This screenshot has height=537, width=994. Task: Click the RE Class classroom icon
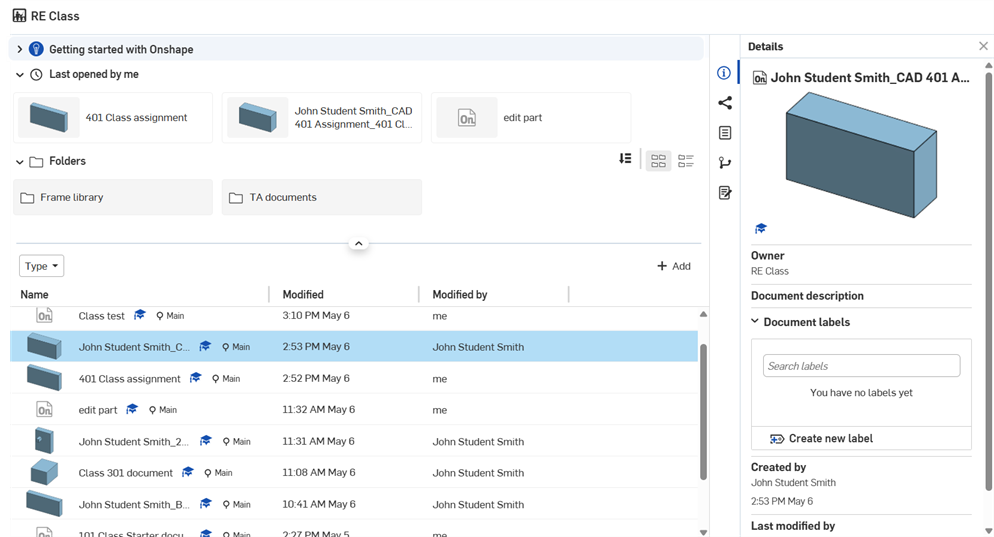tap(20, 16)
